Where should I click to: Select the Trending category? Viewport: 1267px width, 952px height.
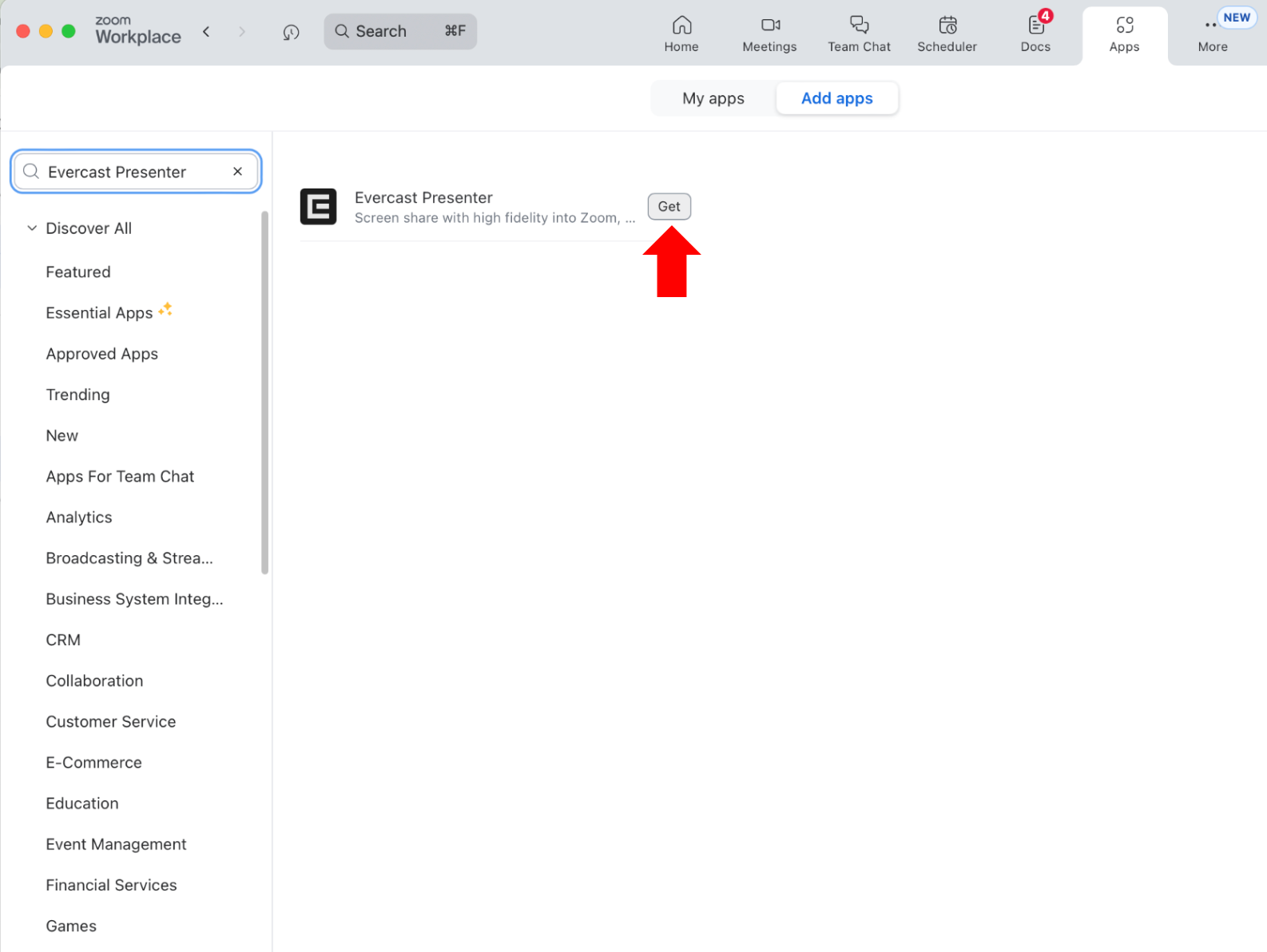77,395
